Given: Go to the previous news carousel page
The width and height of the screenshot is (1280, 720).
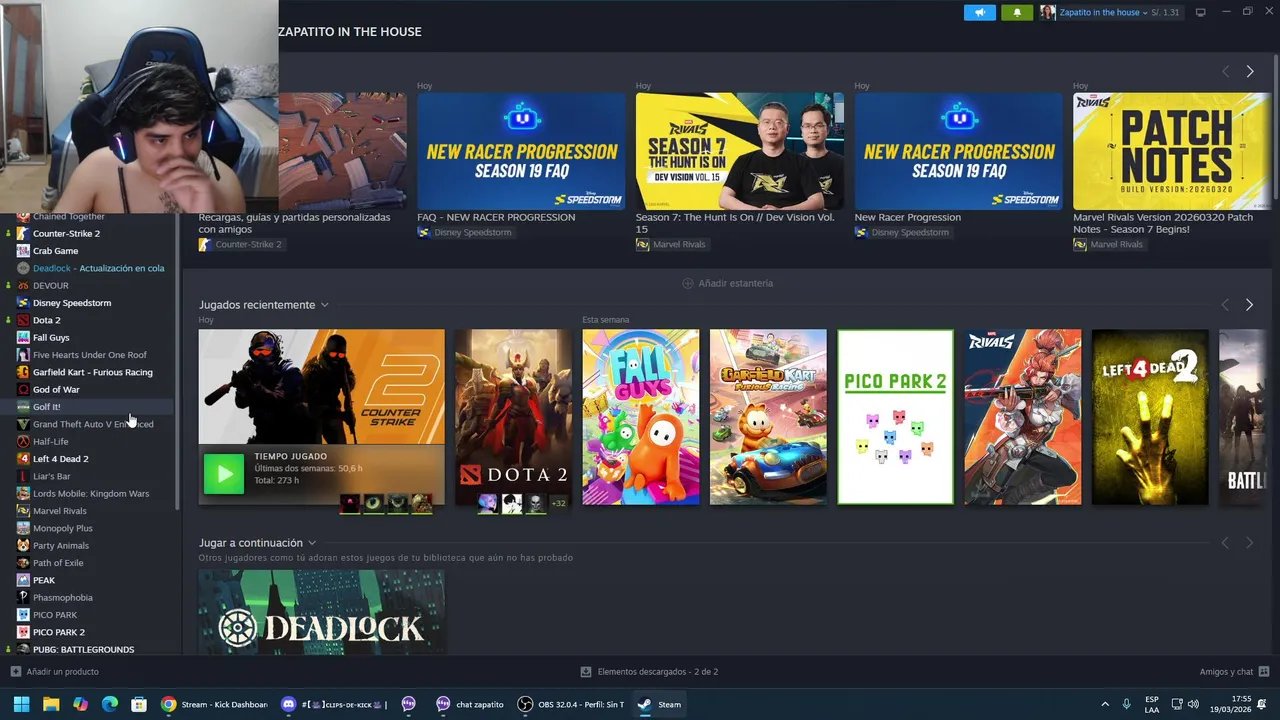Looking at the screenshot, I should 1225,72.
